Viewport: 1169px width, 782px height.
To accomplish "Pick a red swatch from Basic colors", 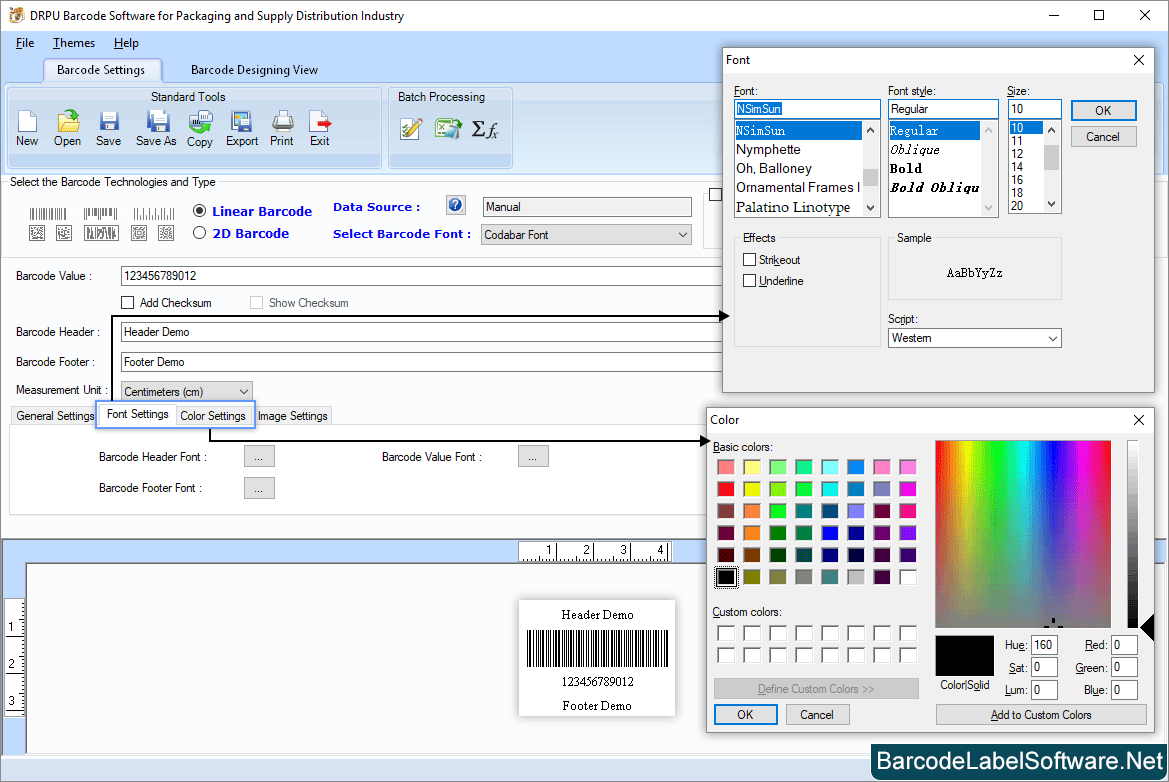I will coord(727,488).
